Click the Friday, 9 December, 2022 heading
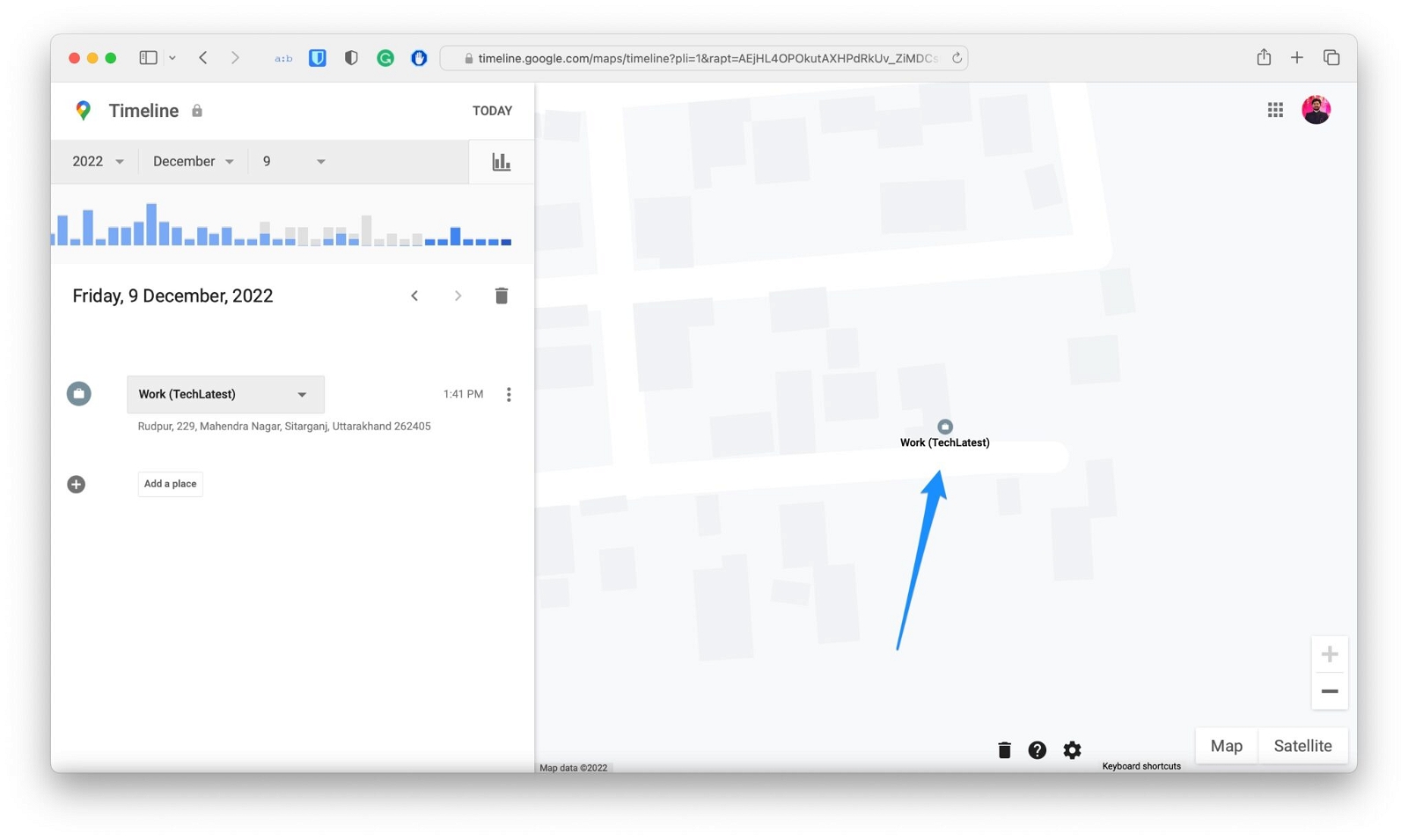Image resolution: width=1408 pixels, height=840 pixels. 172,296
